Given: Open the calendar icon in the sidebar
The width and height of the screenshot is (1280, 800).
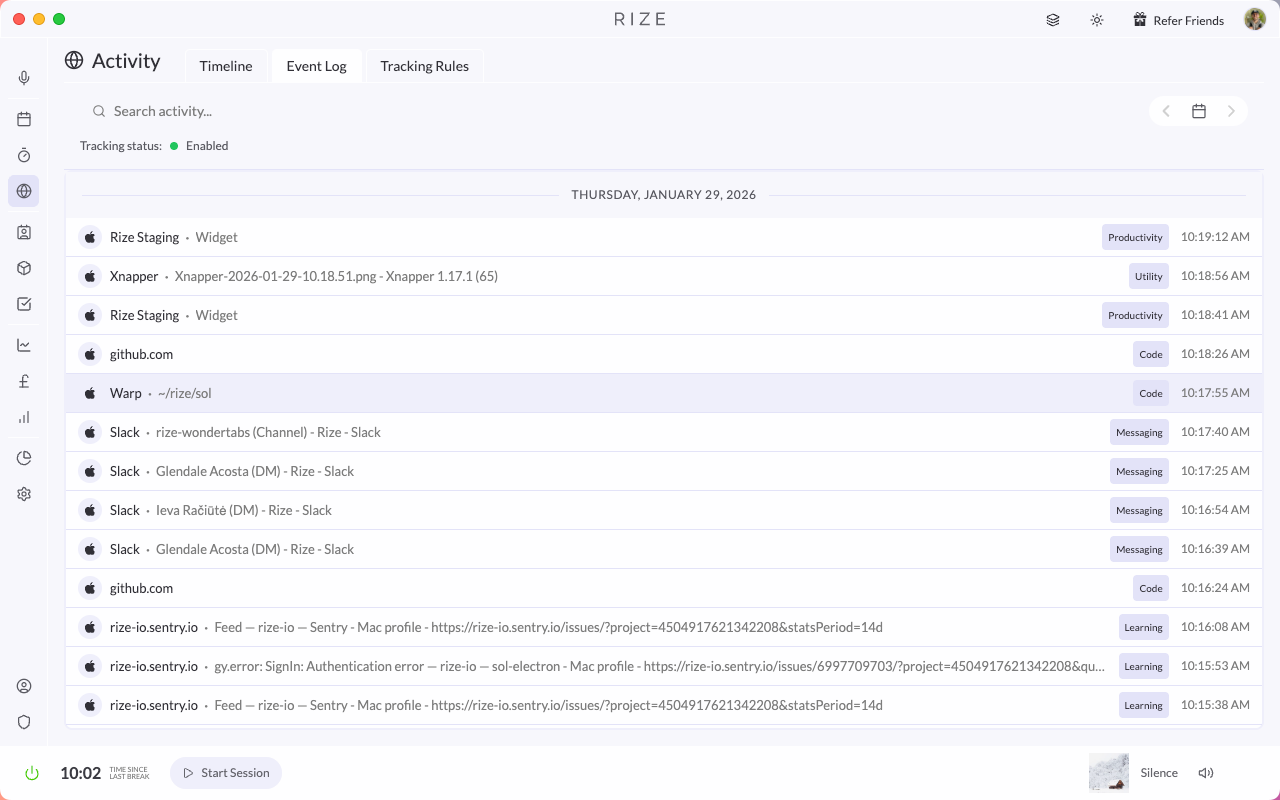Looking at the screenshot, I should 24,118.
